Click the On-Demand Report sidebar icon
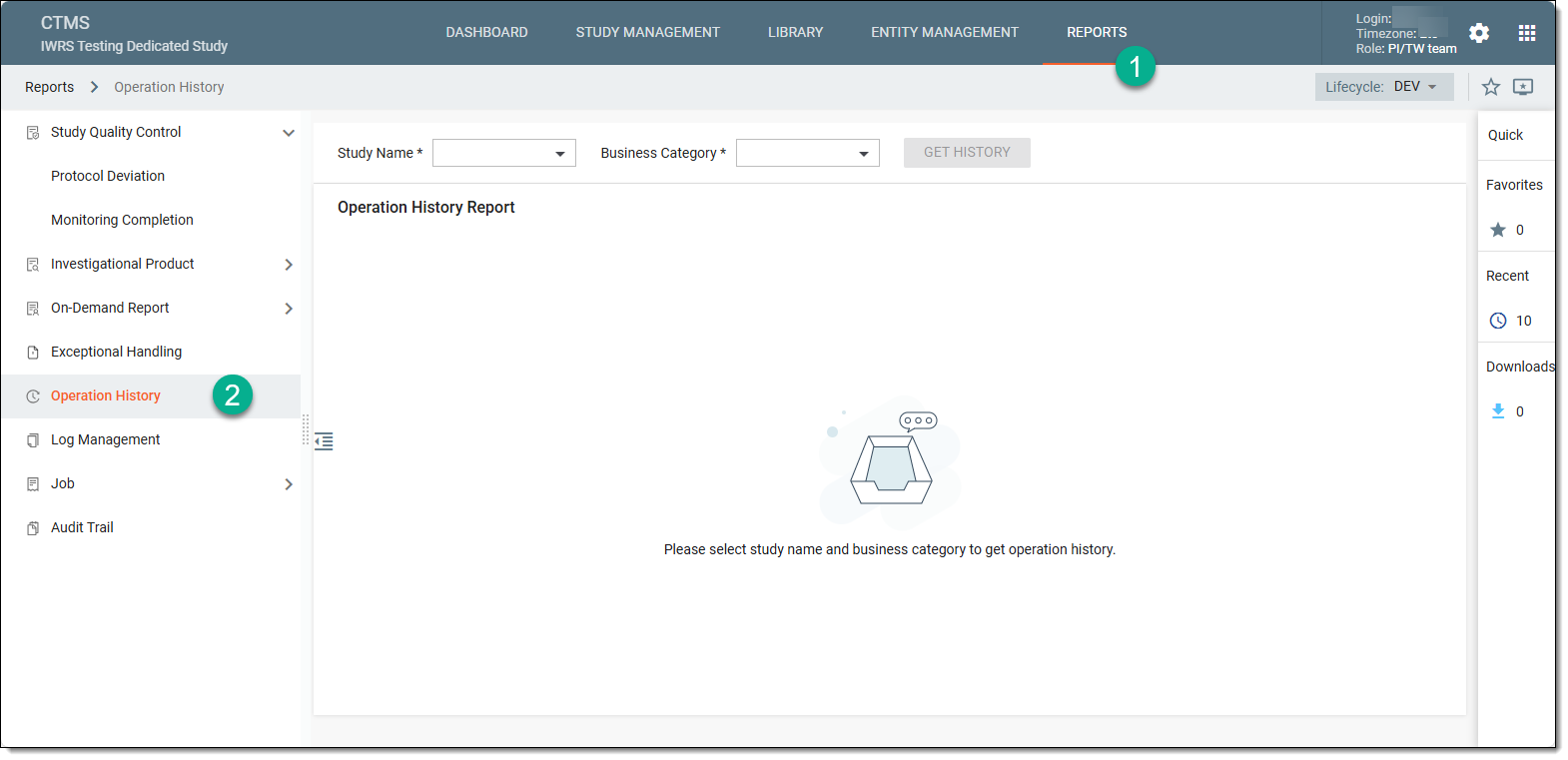This screenshot has width=1568, height=760. [33, 309]
